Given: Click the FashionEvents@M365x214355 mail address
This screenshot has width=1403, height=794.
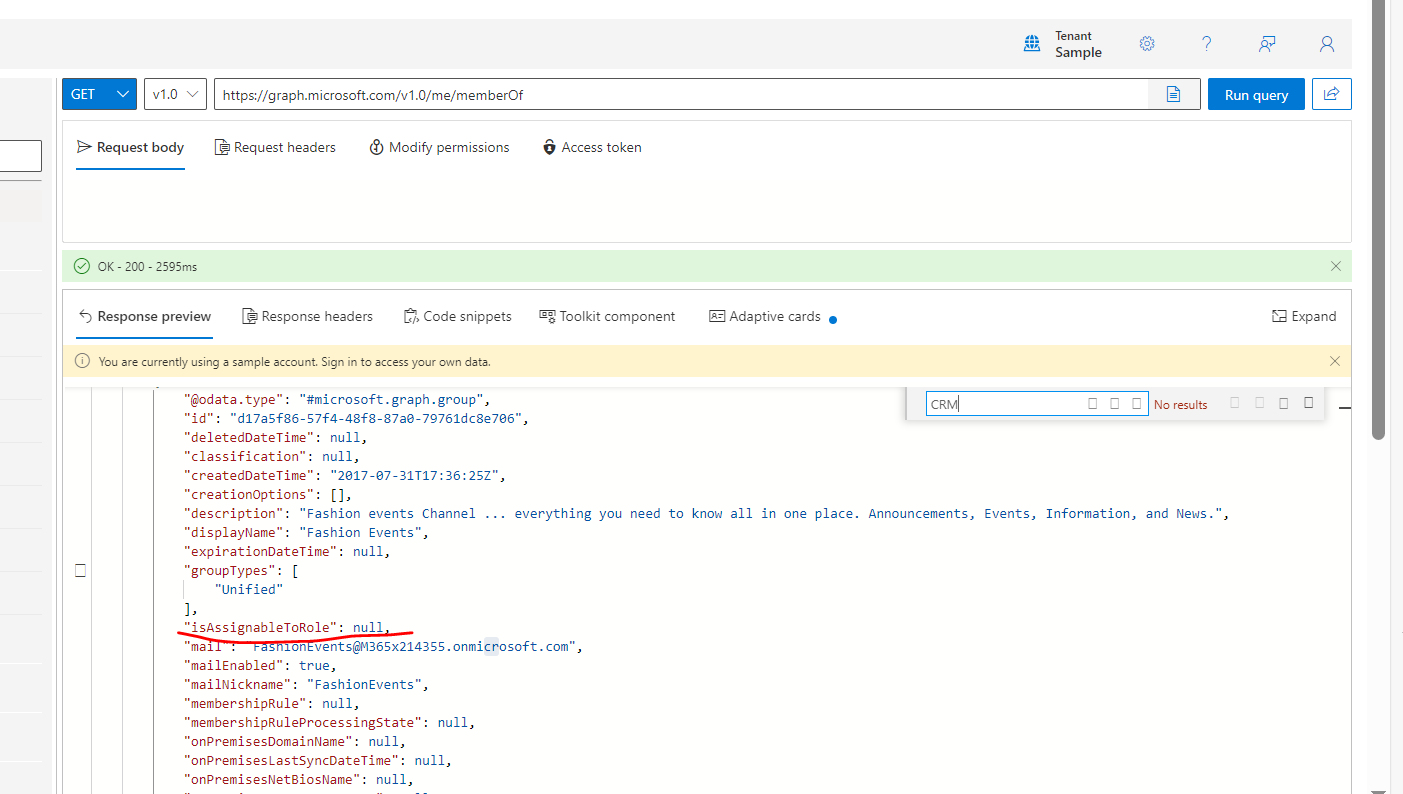Looking at the screenshot, I should (x=414, y=646).
